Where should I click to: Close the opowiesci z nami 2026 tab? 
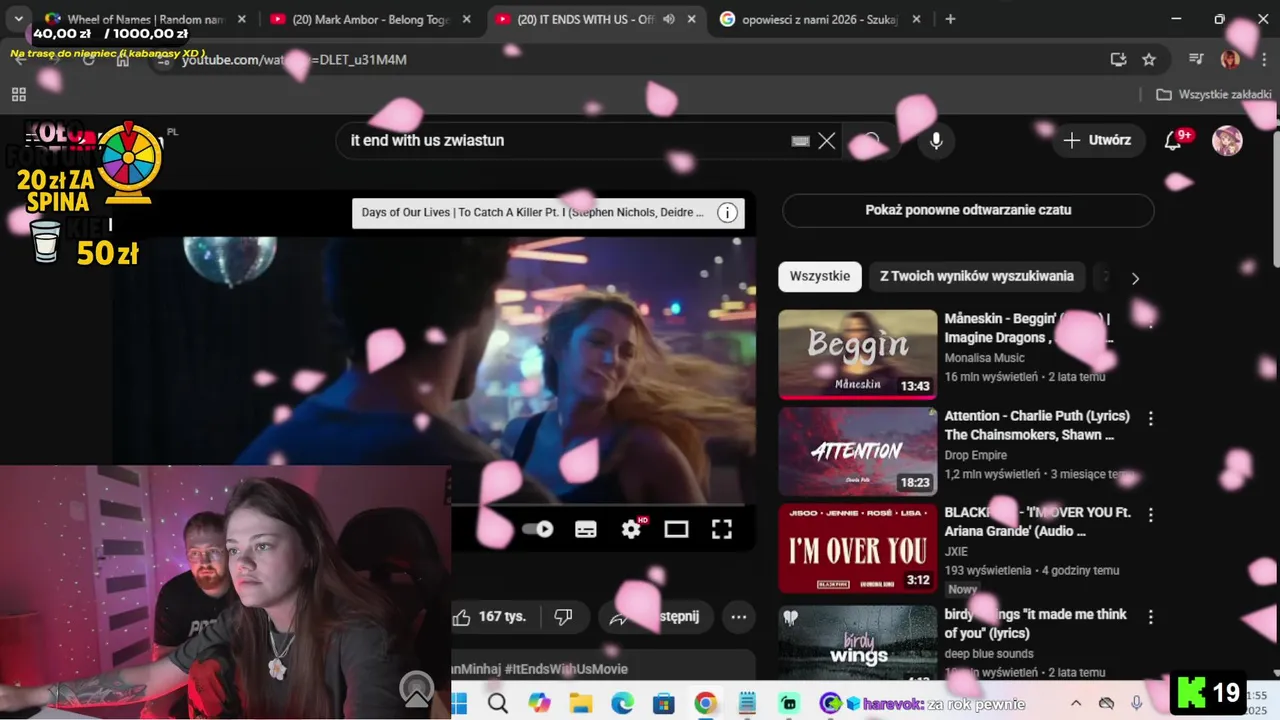(x=917, y=19)
